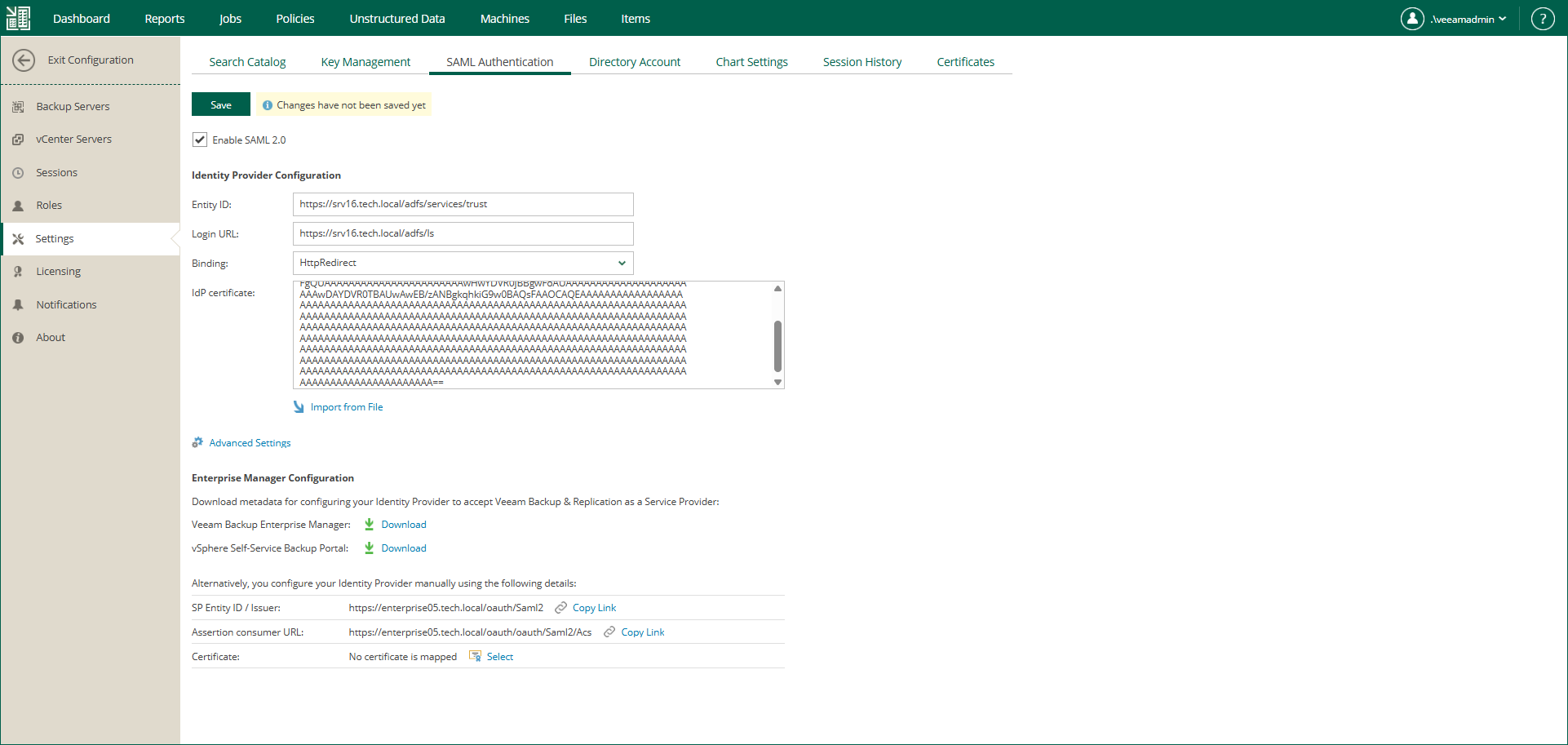Open the Unstructured Data menu
The width and height of the screenshot is (1568, 745).
397,18
